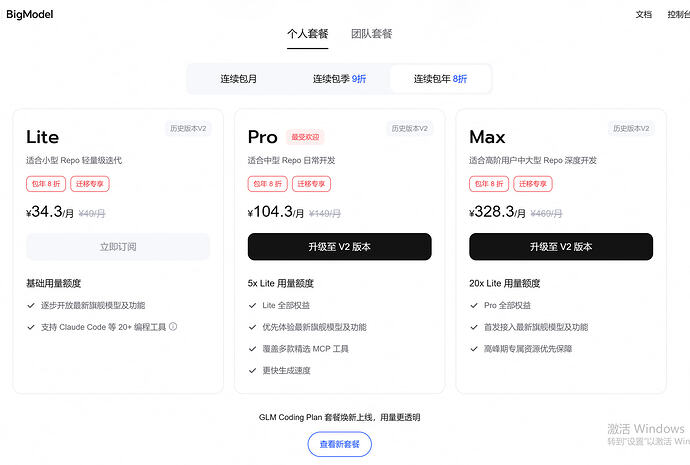Click the 历史版本V2 badge on Lite card
The height and width of the screenshot is (465, 690).
188,128
